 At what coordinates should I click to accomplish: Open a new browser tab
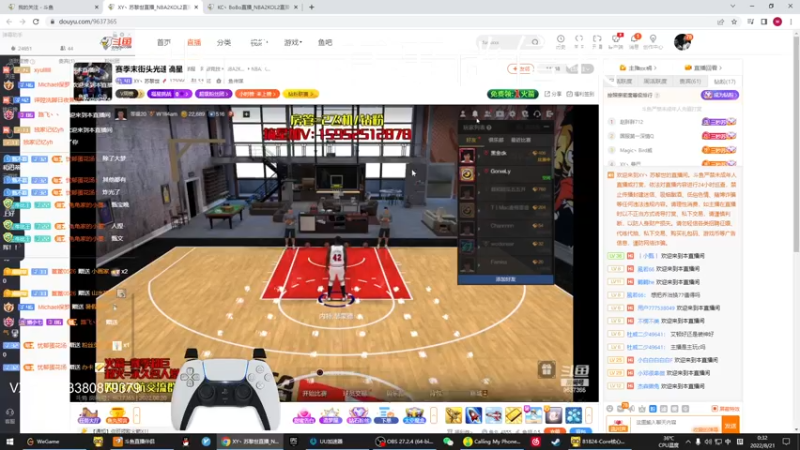point(311,7)
